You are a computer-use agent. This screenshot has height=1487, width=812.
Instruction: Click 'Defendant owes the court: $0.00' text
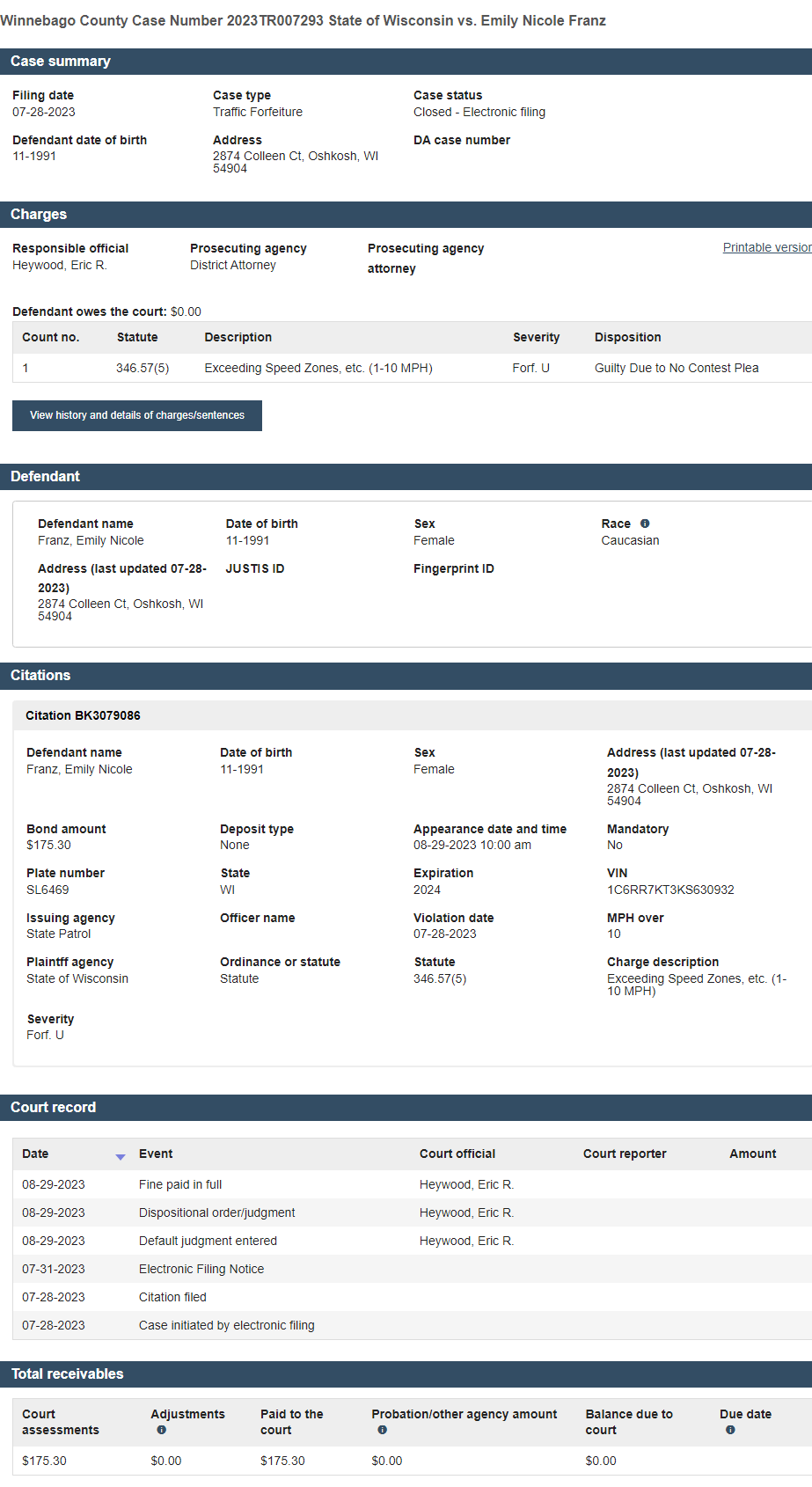(x=106, y=311)
